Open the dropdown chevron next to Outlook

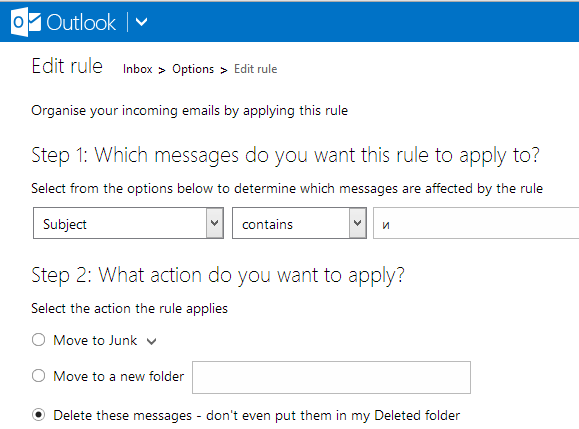141,22
